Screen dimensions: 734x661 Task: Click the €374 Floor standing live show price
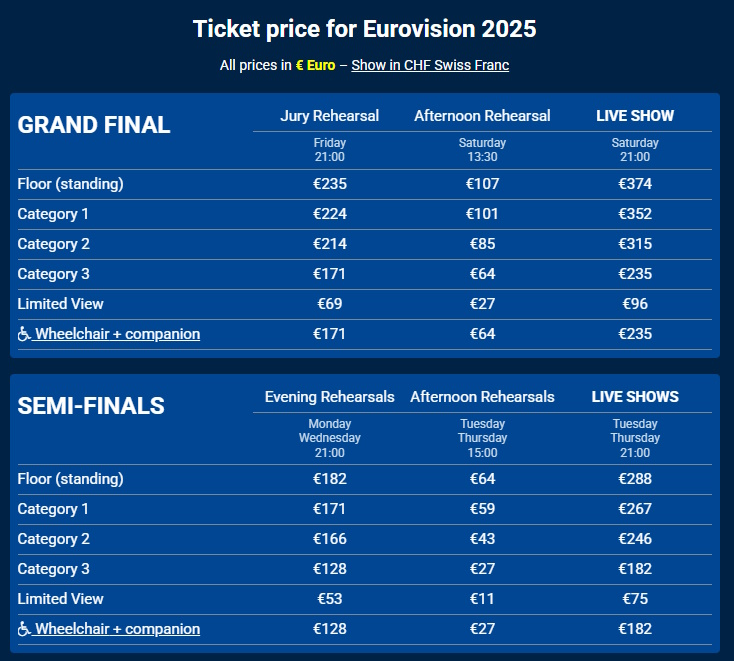[x=635, y=184]
